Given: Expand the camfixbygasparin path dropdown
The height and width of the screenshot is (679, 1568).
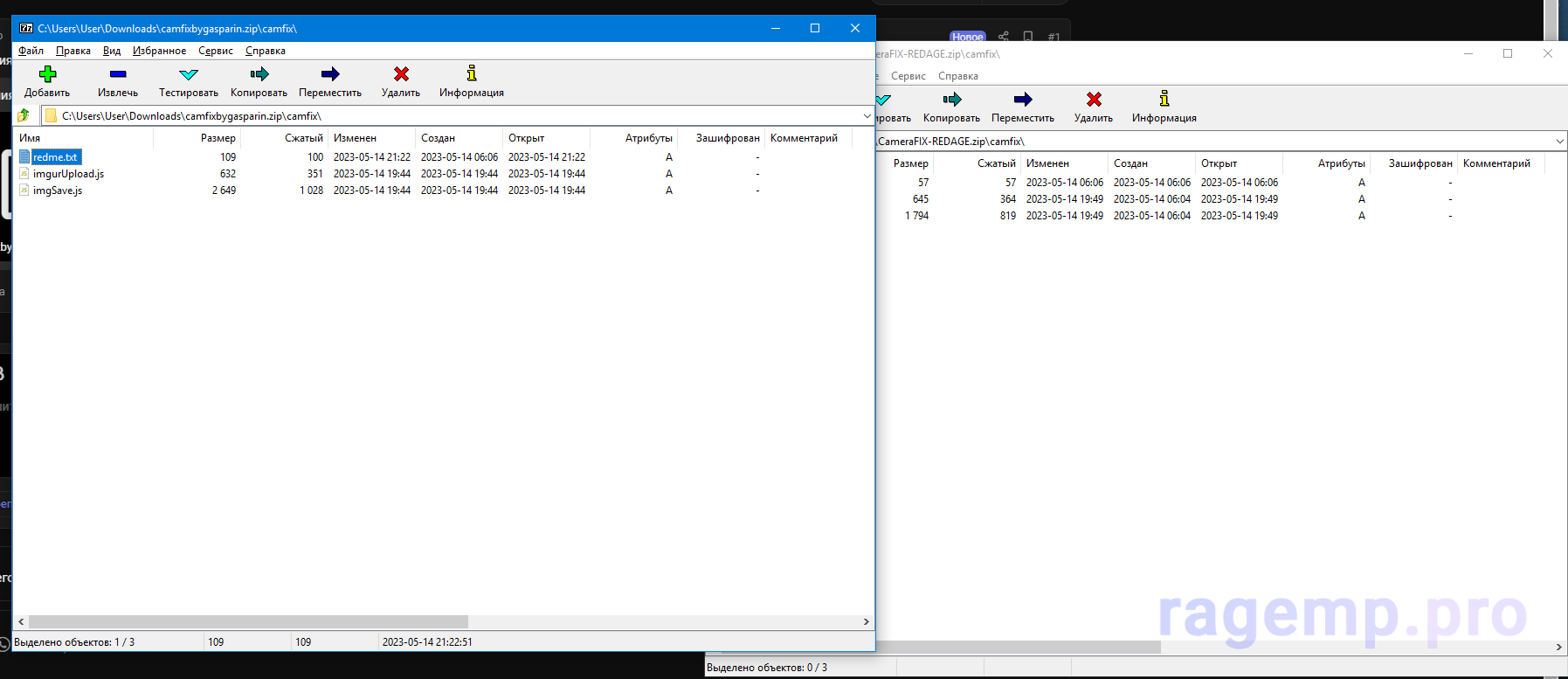Looking at the screenshot, I should pos(866,115).
